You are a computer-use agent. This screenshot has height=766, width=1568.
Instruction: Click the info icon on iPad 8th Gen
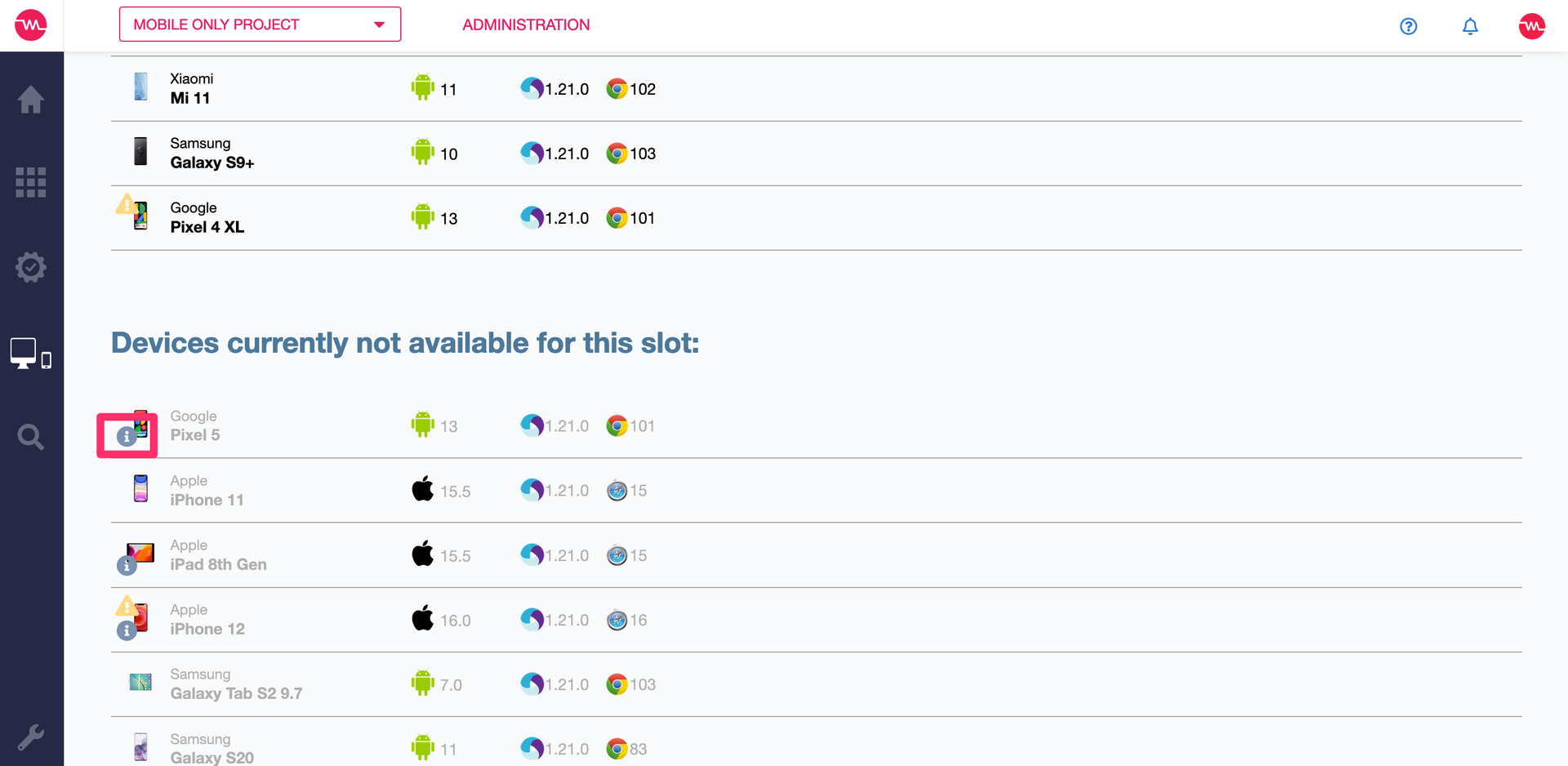coord(126,565)
